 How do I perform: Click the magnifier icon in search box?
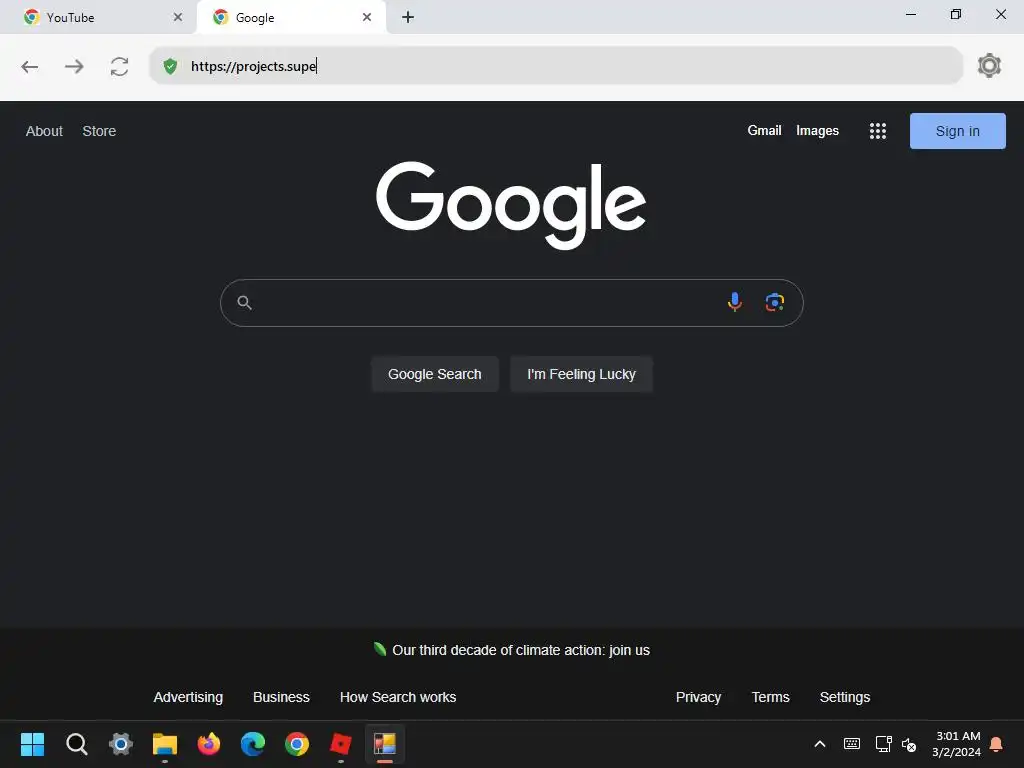244,302
